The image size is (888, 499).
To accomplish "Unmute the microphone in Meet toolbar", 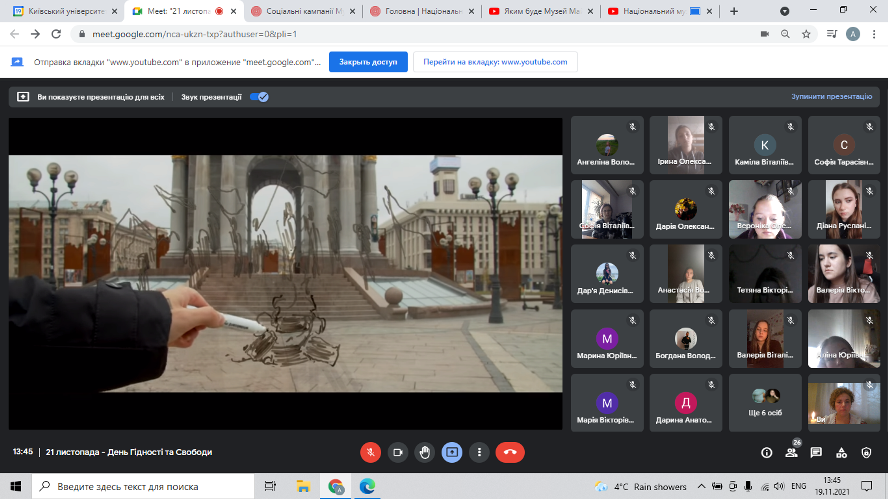I will tap(371, 452).
